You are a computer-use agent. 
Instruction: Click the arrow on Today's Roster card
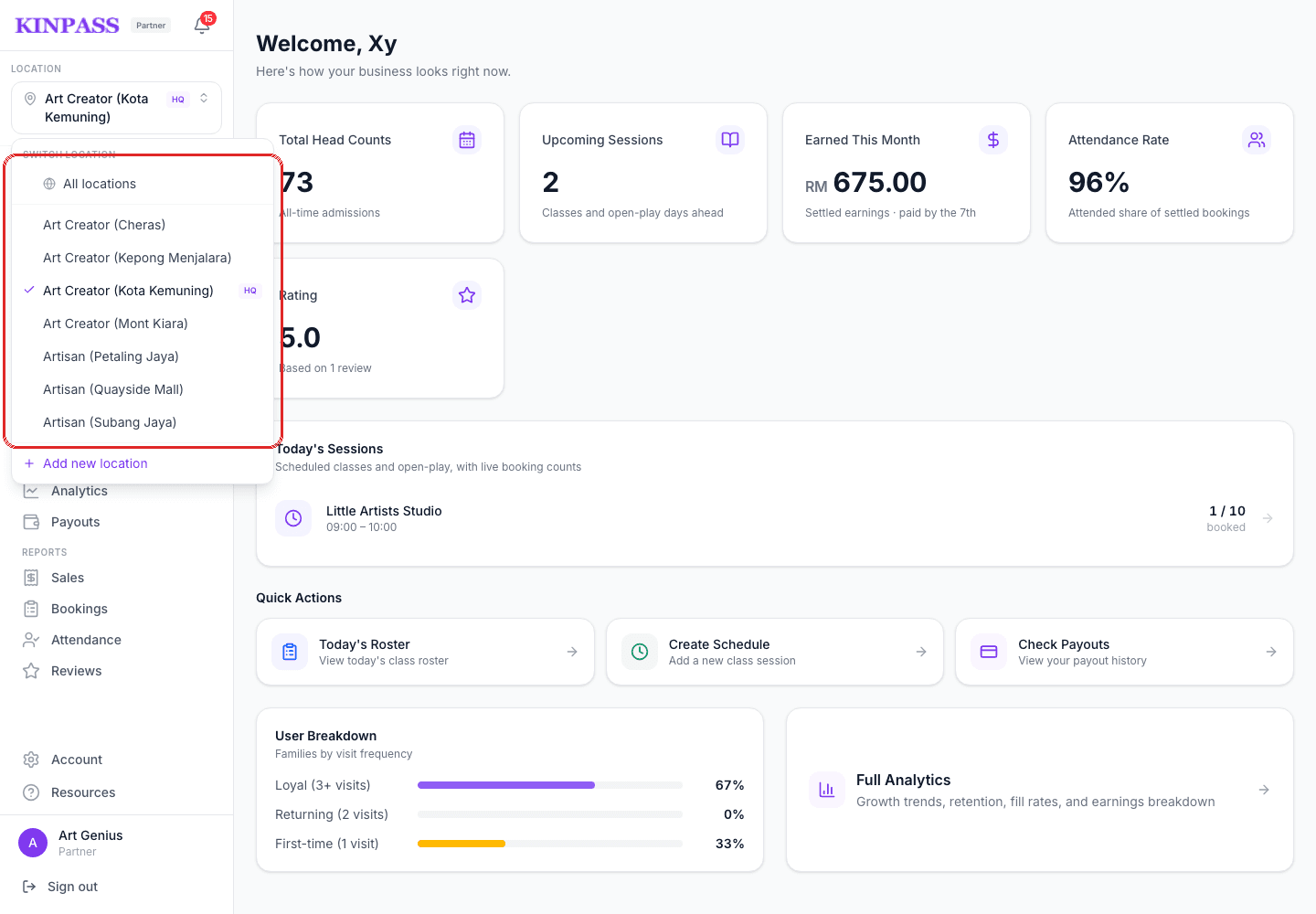click(x=572, y=652)
